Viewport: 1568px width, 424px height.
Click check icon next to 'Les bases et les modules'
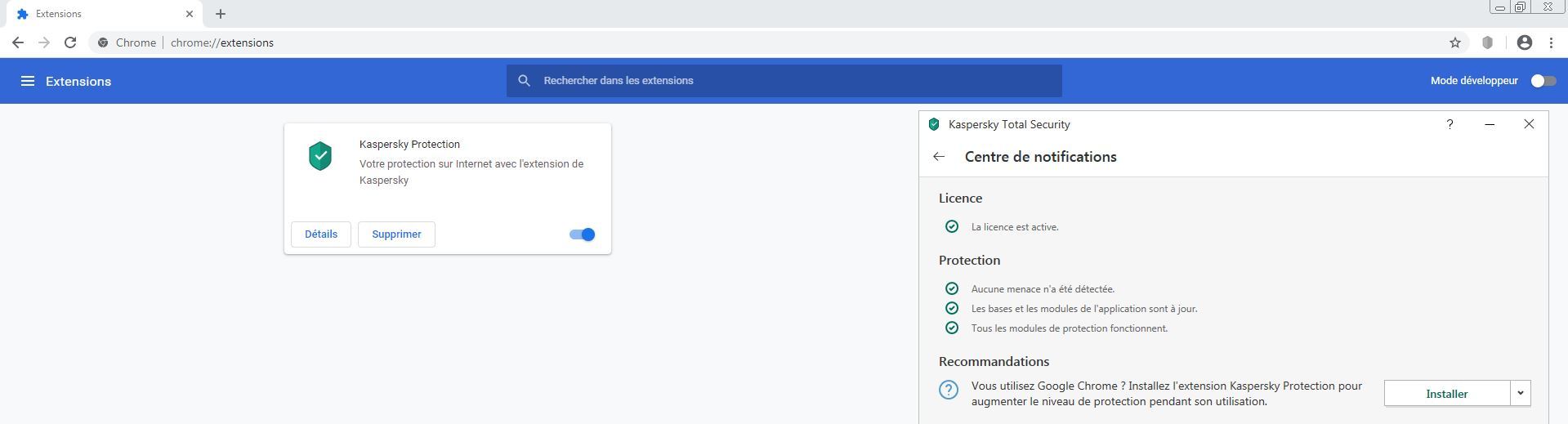(952, 308)
